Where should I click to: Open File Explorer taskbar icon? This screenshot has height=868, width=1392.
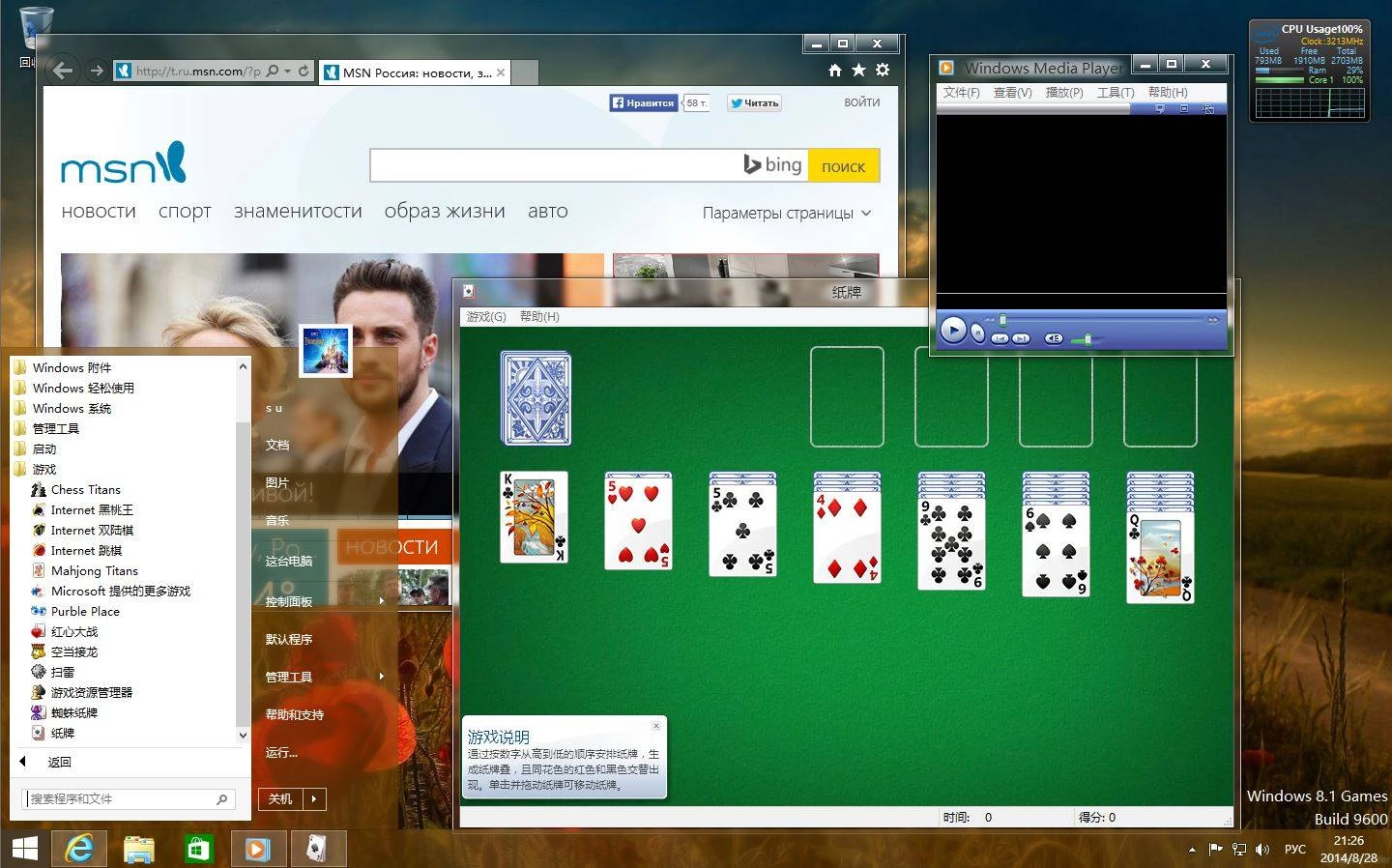click(139, 849)
